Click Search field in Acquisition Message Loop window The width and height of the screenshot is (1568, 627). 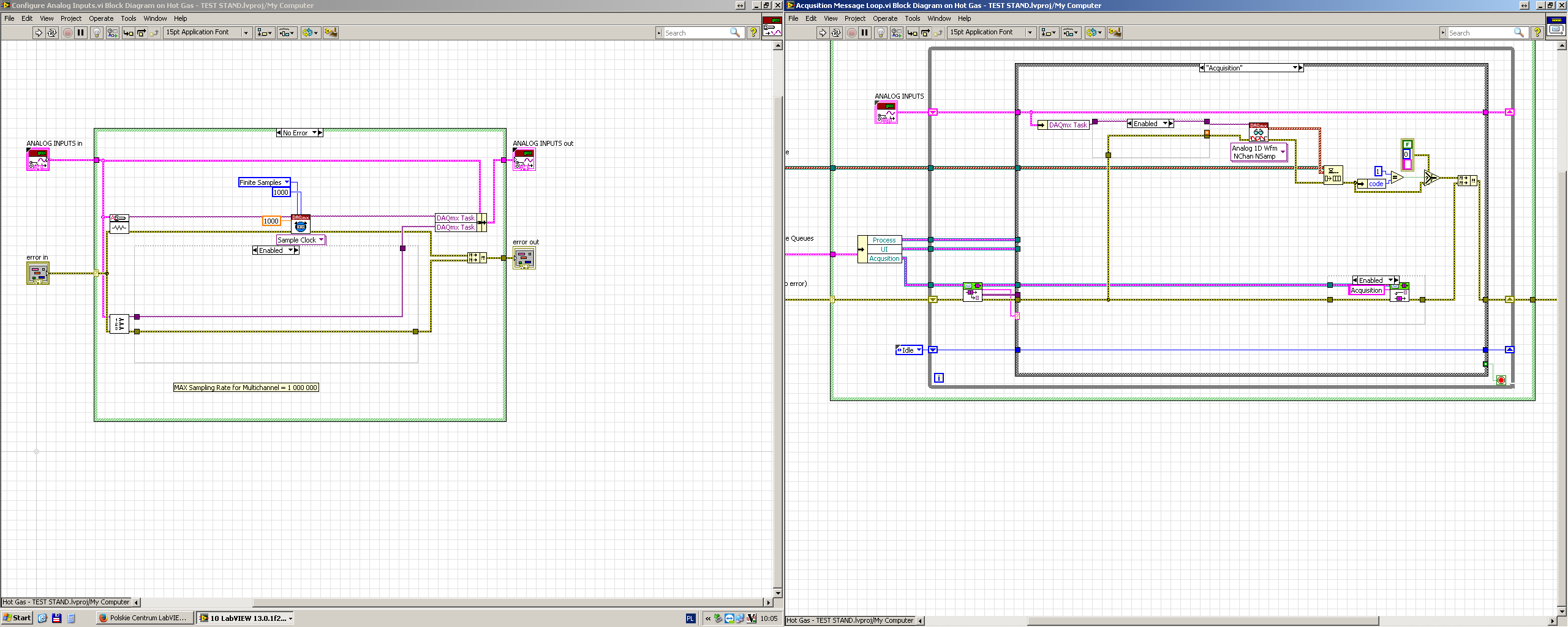coord(1484,32)
